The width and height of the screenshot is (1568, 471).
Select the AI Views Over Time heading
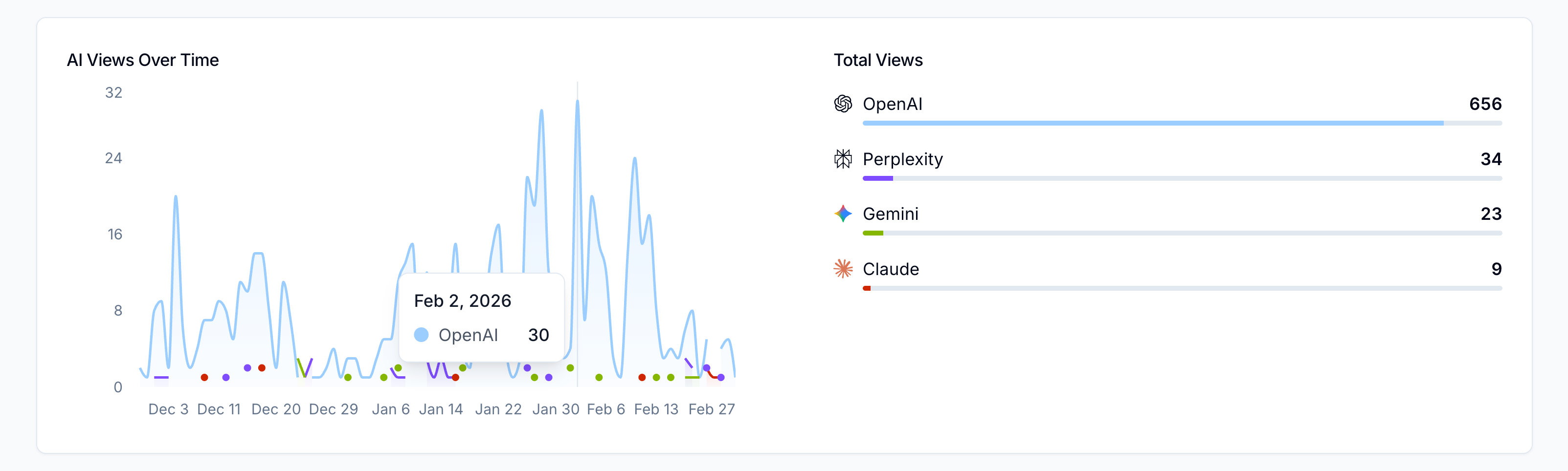tap(142, 60)
